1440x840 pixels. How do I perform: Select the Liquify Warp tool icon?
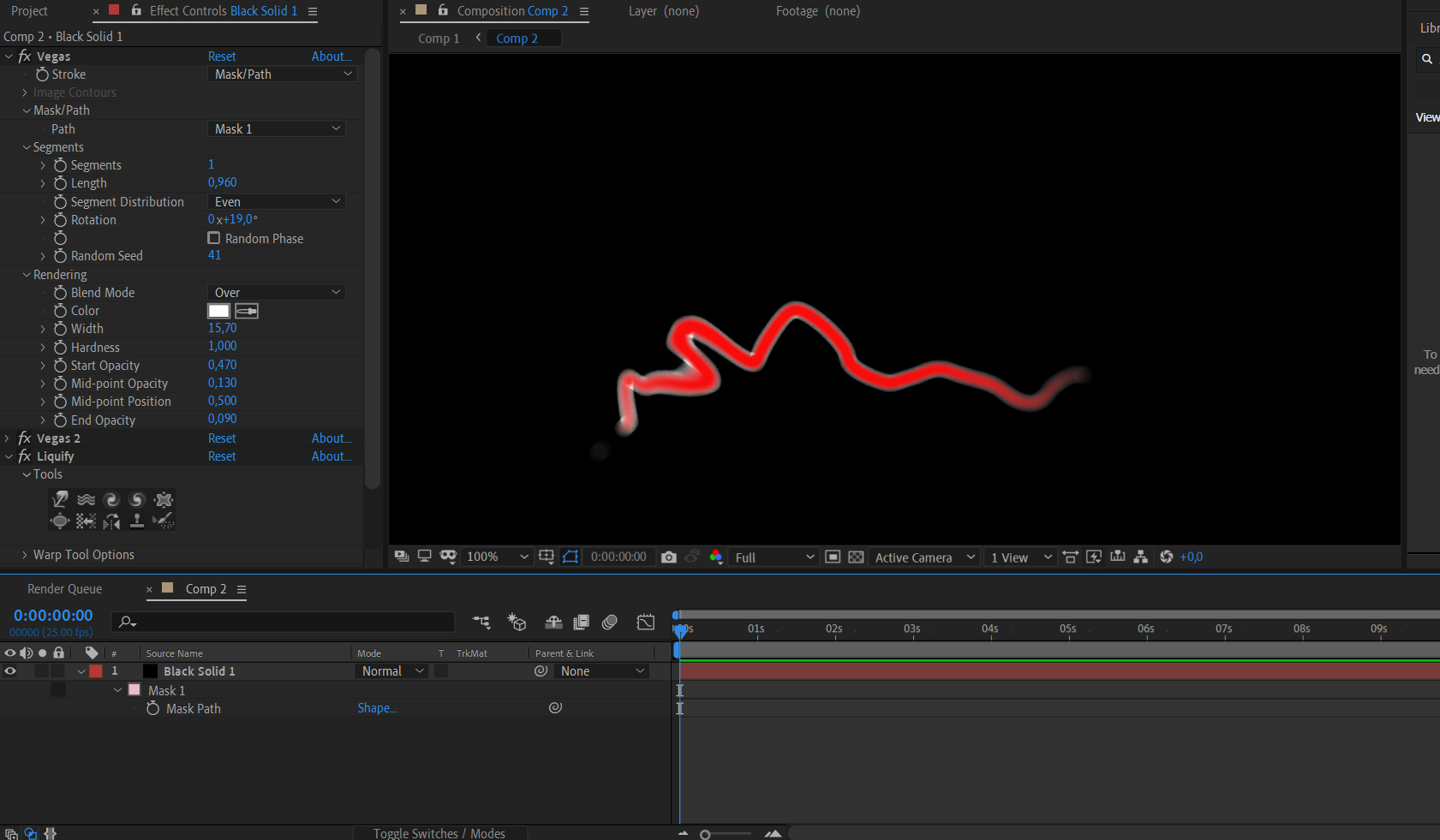[x=60, y=500]
